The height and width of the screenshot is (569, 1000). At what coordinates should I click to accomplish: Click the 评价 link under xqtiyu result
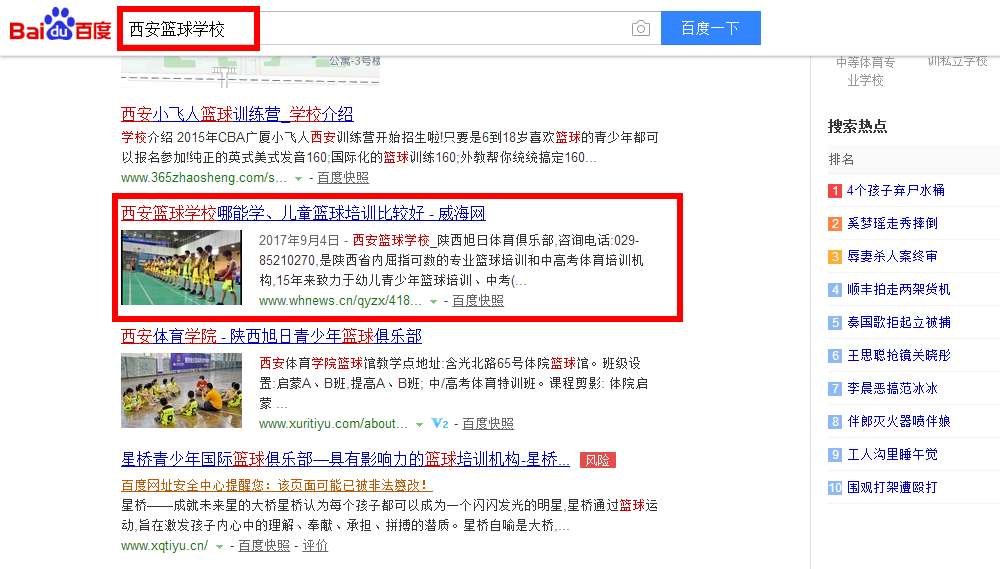[315, 545]
